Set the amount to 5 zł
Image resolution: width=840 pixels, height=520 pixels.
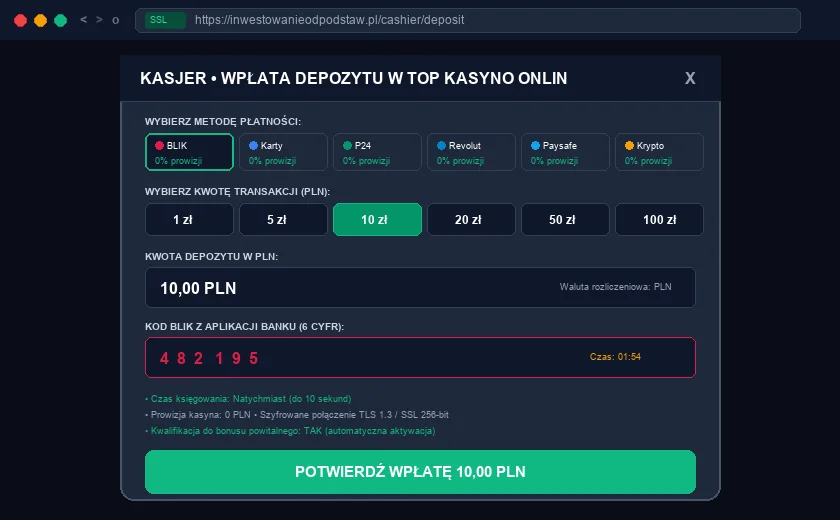pyautogui.click(x=283, y=220)
